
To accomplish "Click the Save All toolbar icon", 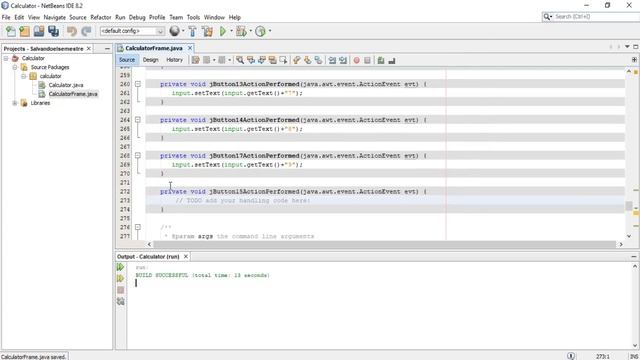I will tap(53, 31).
